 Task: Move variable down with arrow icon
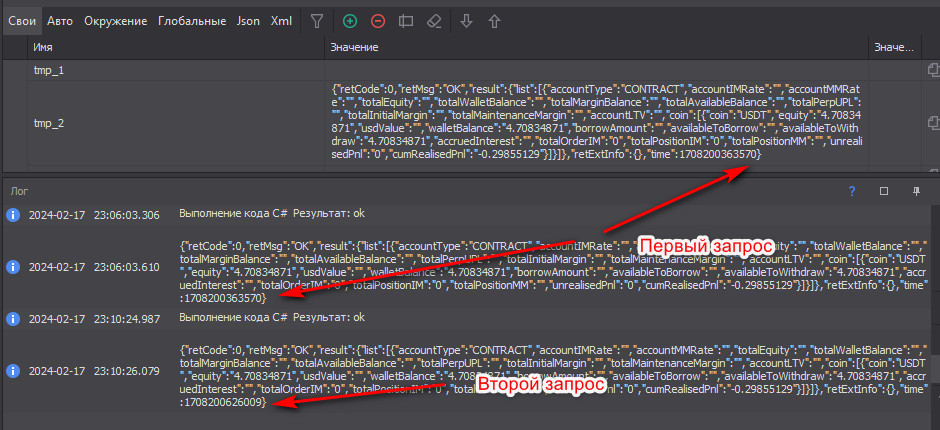[466, 21]
